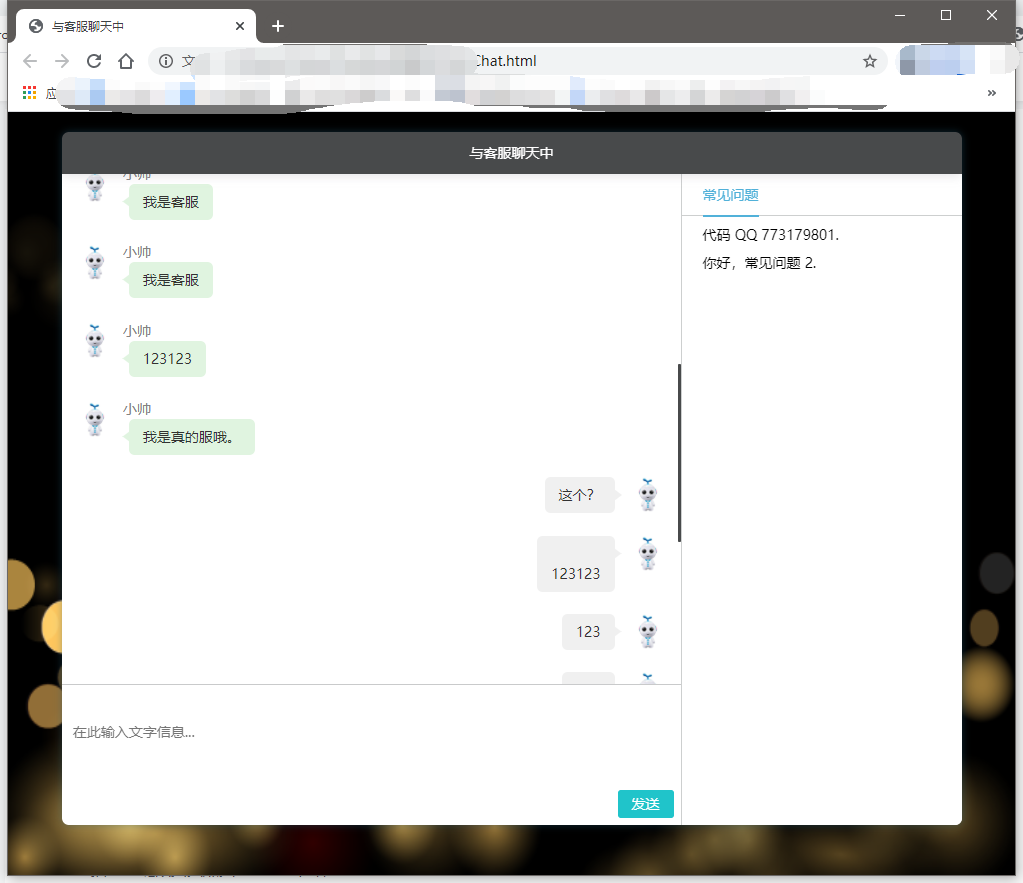Open the FAQ item 代码 QQ 773179801
Viewport: 1023px width, 883px height.
pyautogui.click(x=771, y=235)
